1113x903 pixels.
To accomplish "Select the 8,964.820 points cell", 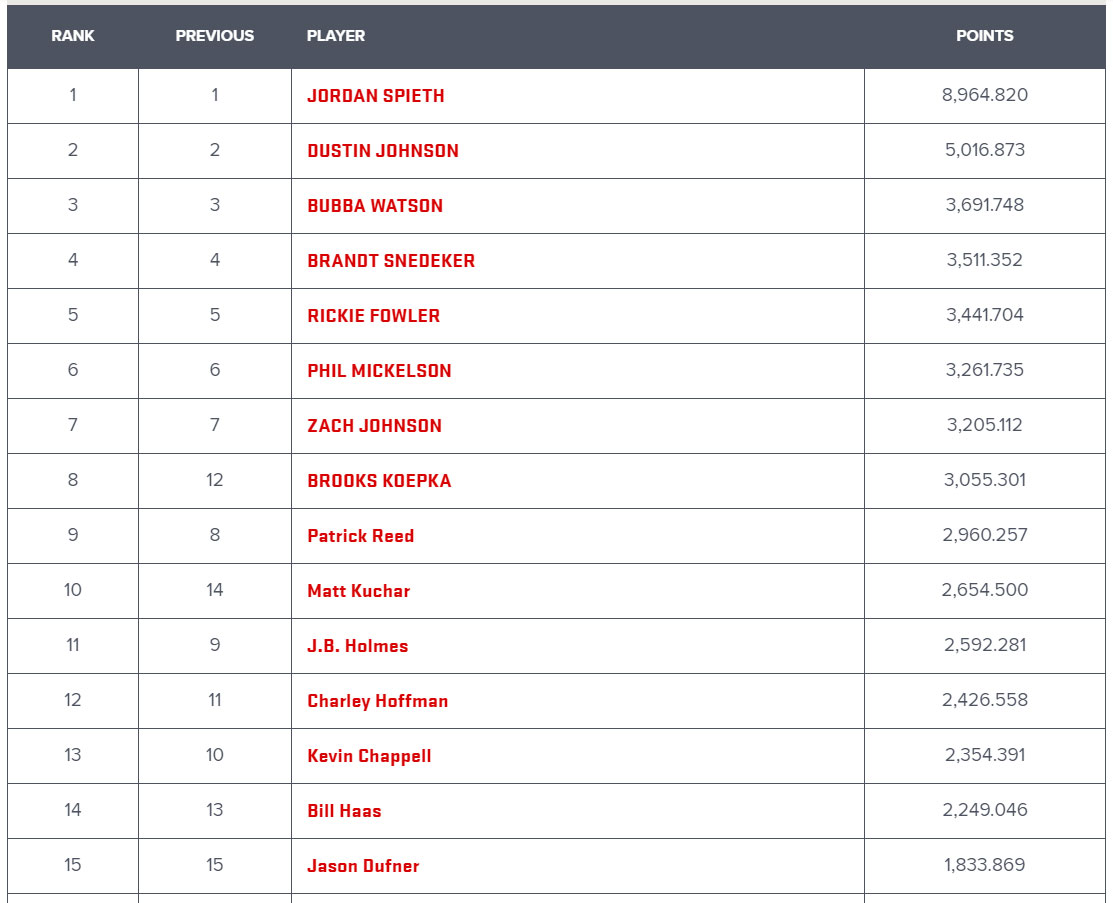I will (985, 95).
